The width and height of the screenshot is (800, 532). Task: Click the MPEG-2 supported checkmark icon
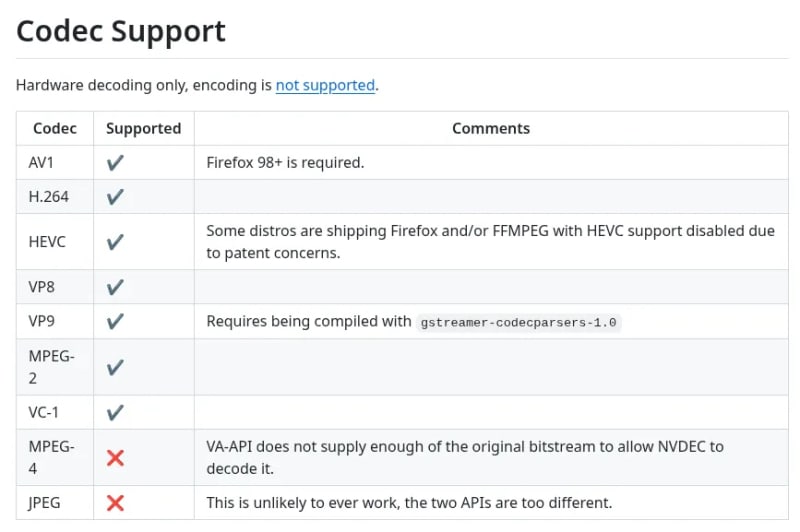coord(115,367)
